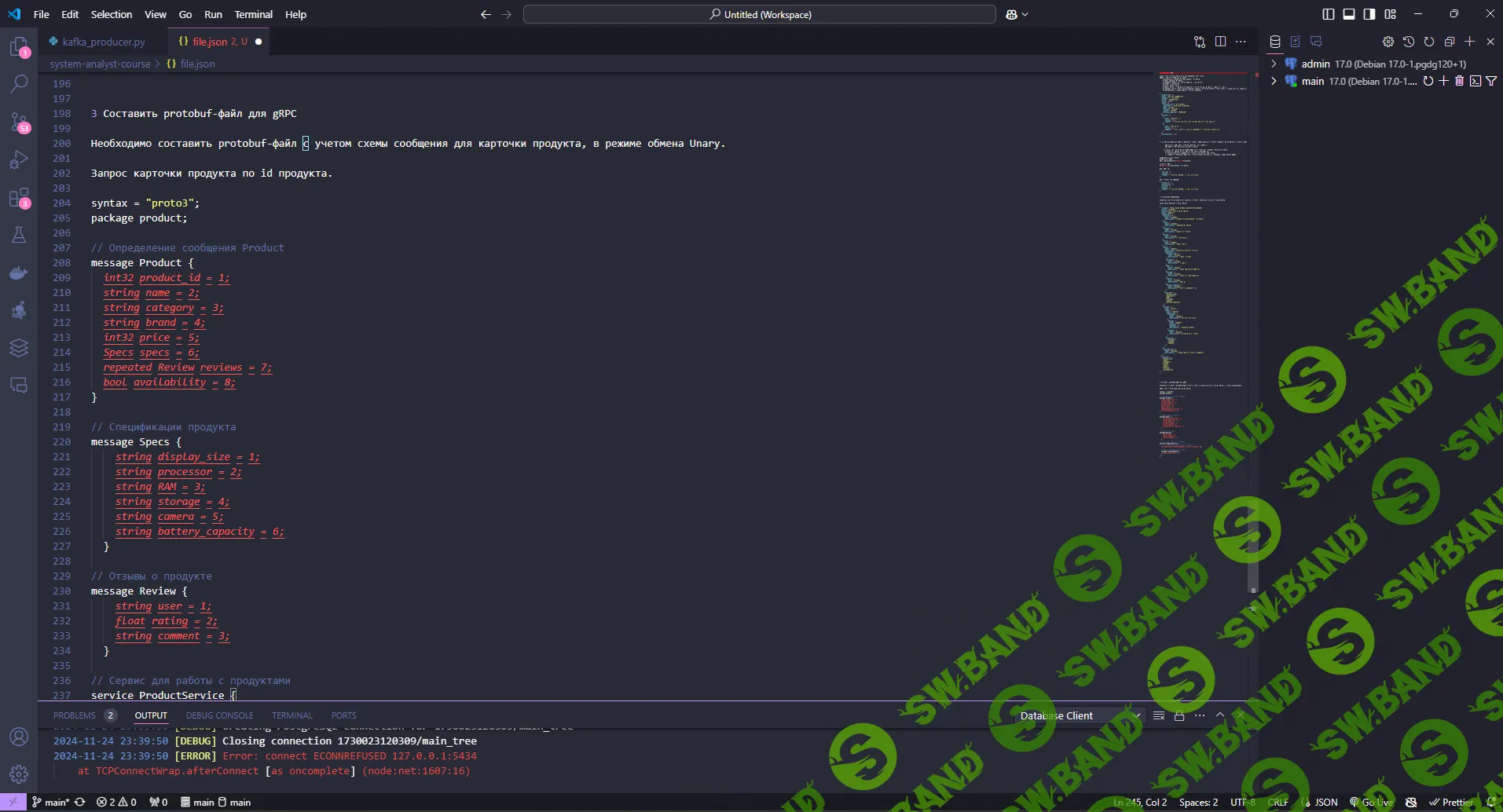Click Spaces: 2 indentation setting
1503x812 pixels.
1199,803
